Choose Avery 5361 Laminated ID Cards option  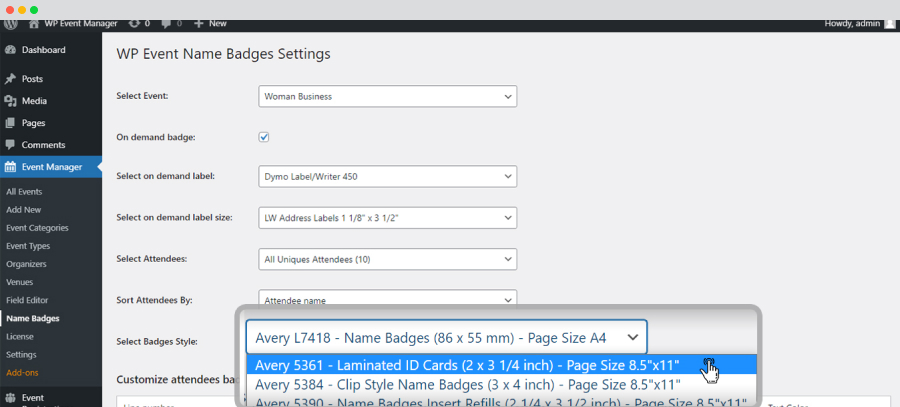tap(502, 365)
